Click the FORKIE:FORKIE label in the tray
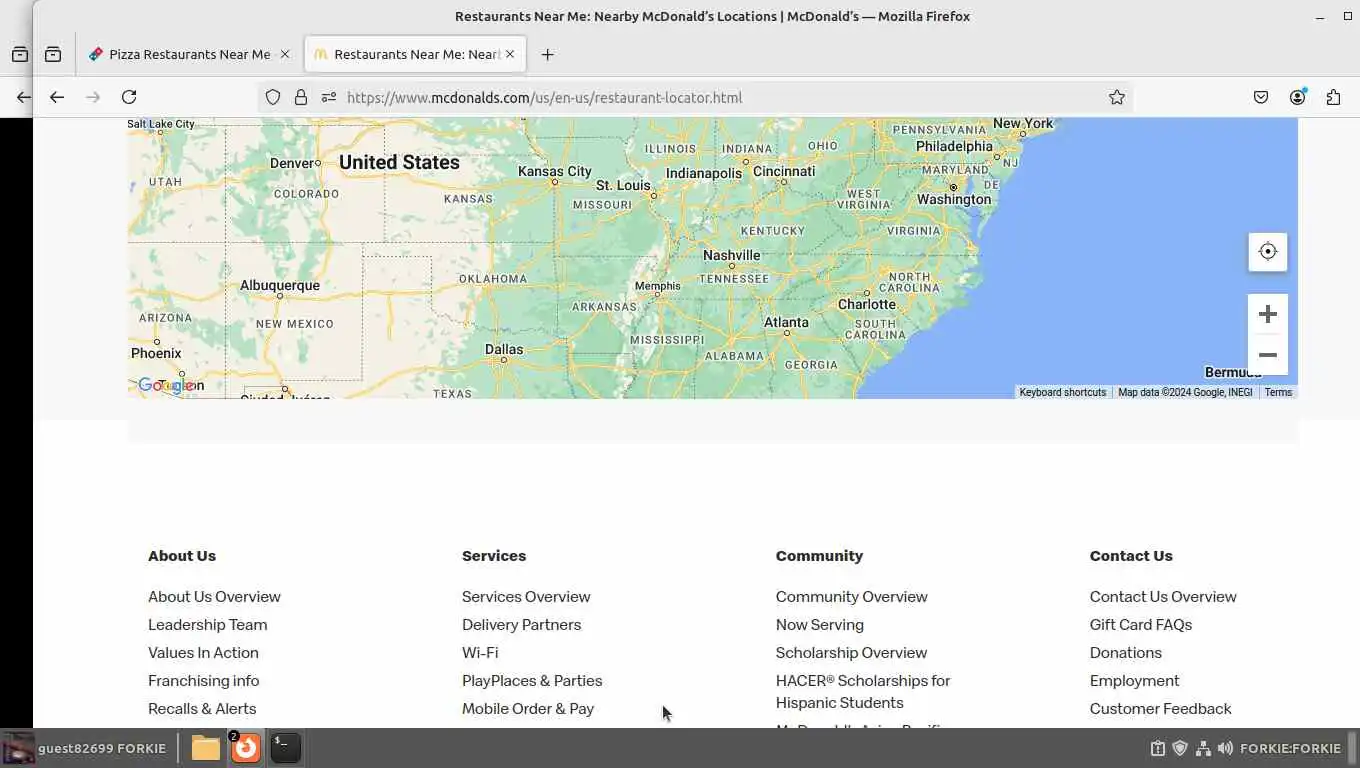Image resolution: width=1360 pixels, height=768 pixels. (1290, 748)
